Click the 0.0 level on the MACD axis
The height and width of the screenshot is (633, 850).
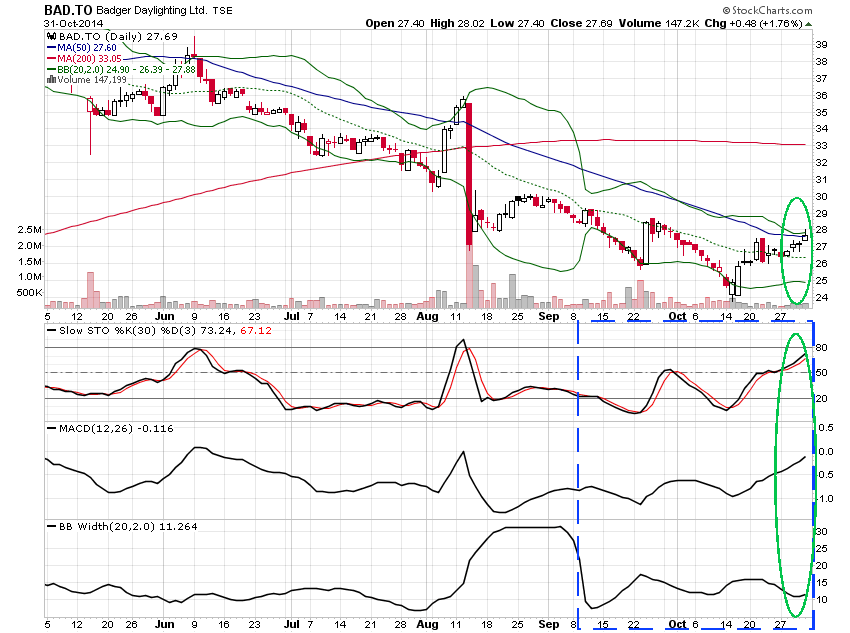click(x=826, y=451)
